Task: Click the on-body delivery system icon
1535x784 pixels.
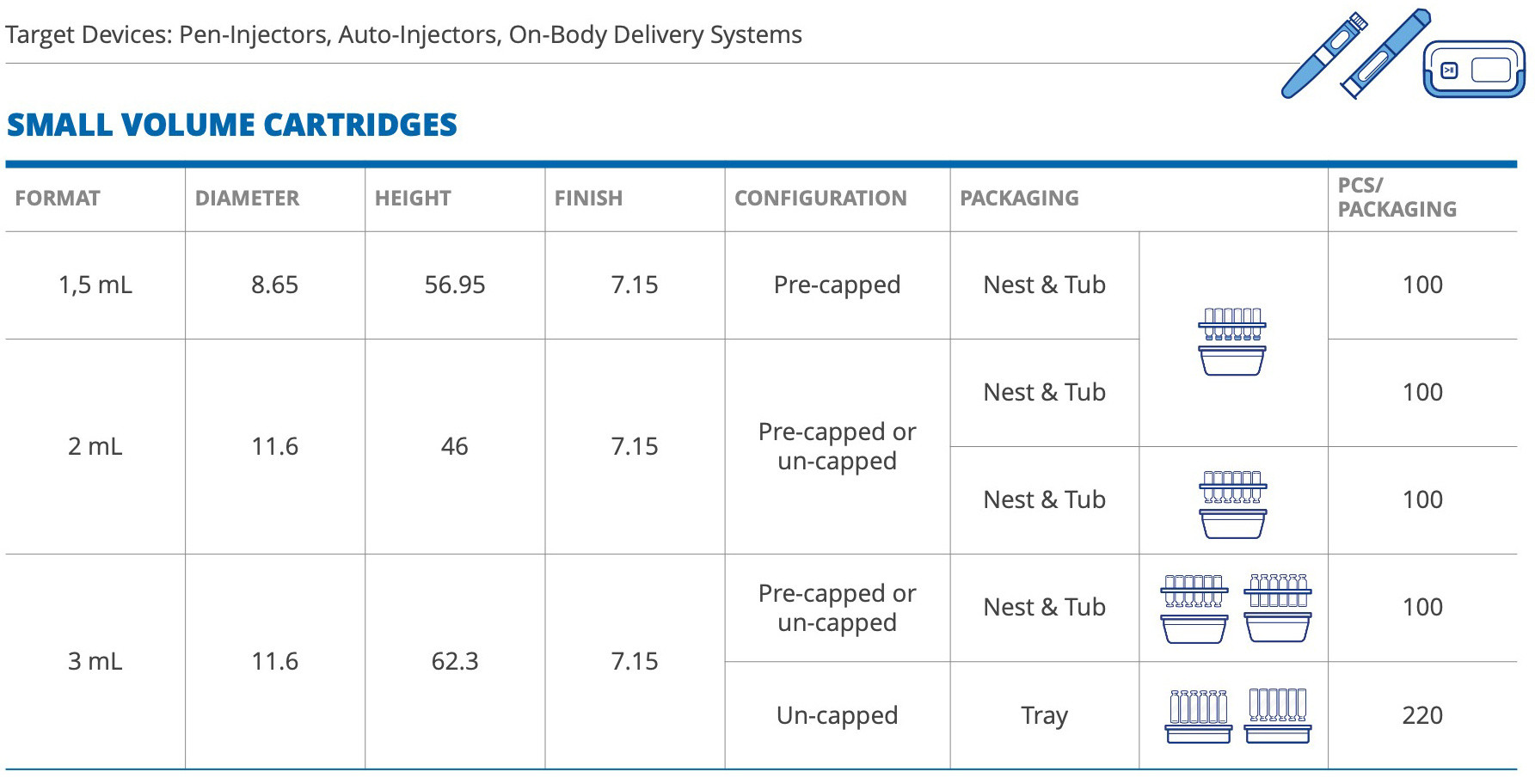Action: tap(1474, 69)
